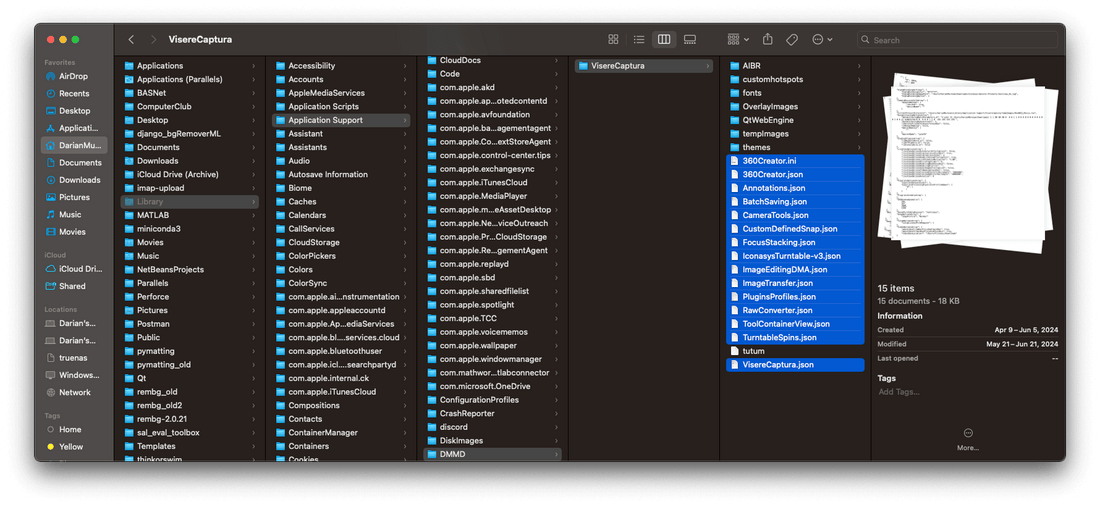
Task: Select the PluginsProfiles.json file
Action: [x=796, y=297]
